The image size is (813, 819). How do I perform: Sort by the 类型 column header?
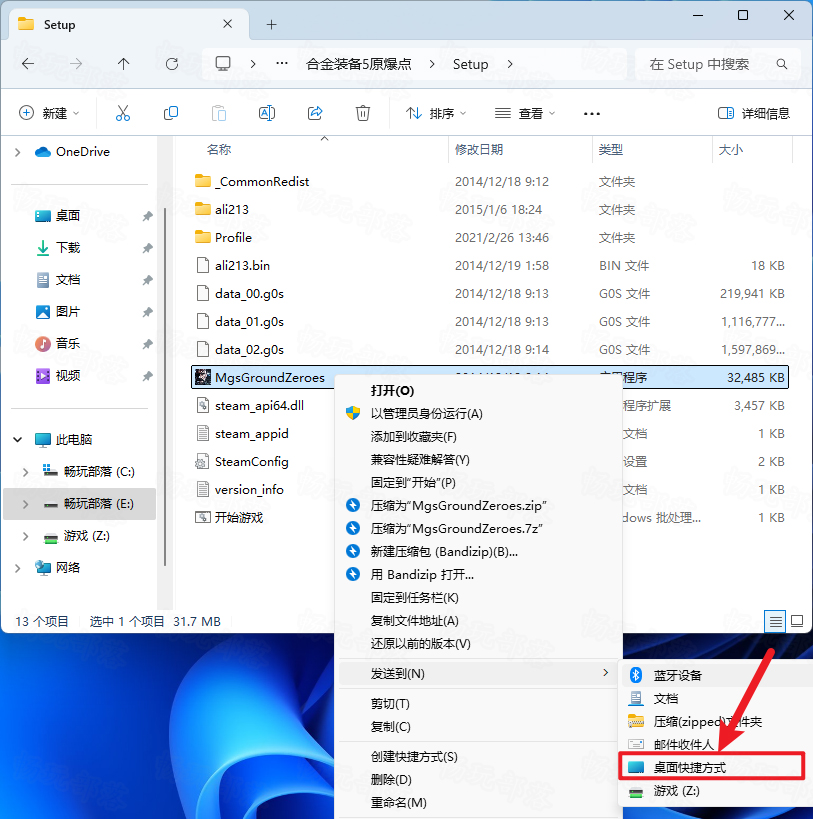point(610,150)
